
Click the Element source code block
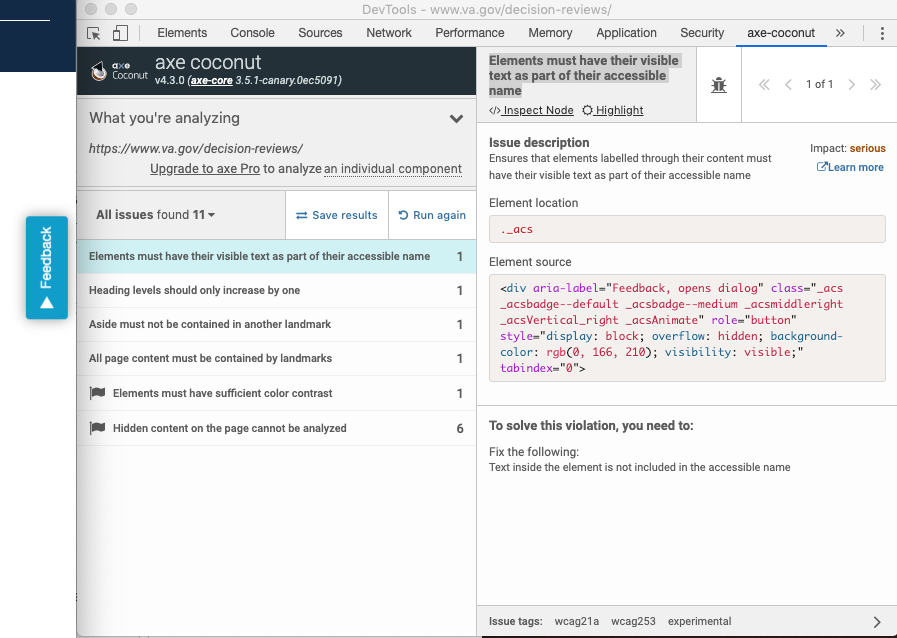pos(687,328)
